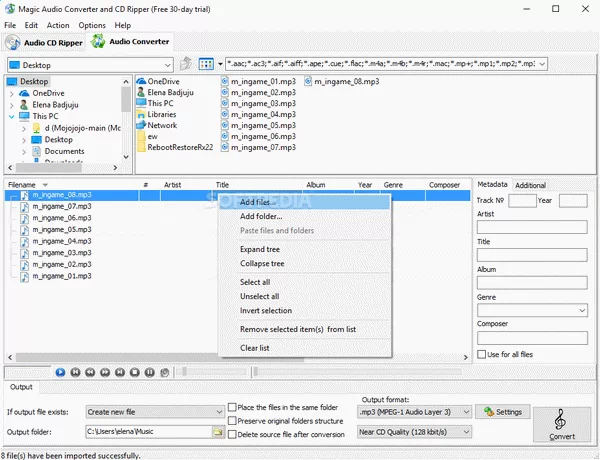This screenshot has width=600, height=460.
Task: Open the Edit menu
Action: tap(31, 25)
